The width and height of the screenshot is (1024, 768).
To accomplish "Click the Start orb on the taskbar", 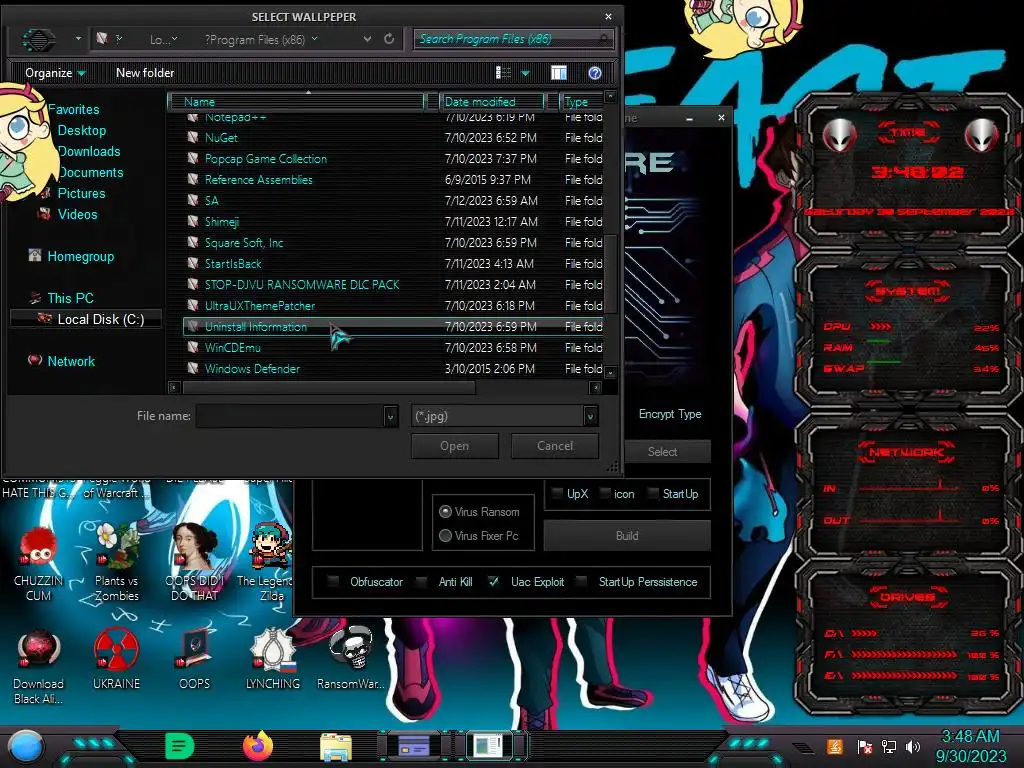I will point(27,746).
